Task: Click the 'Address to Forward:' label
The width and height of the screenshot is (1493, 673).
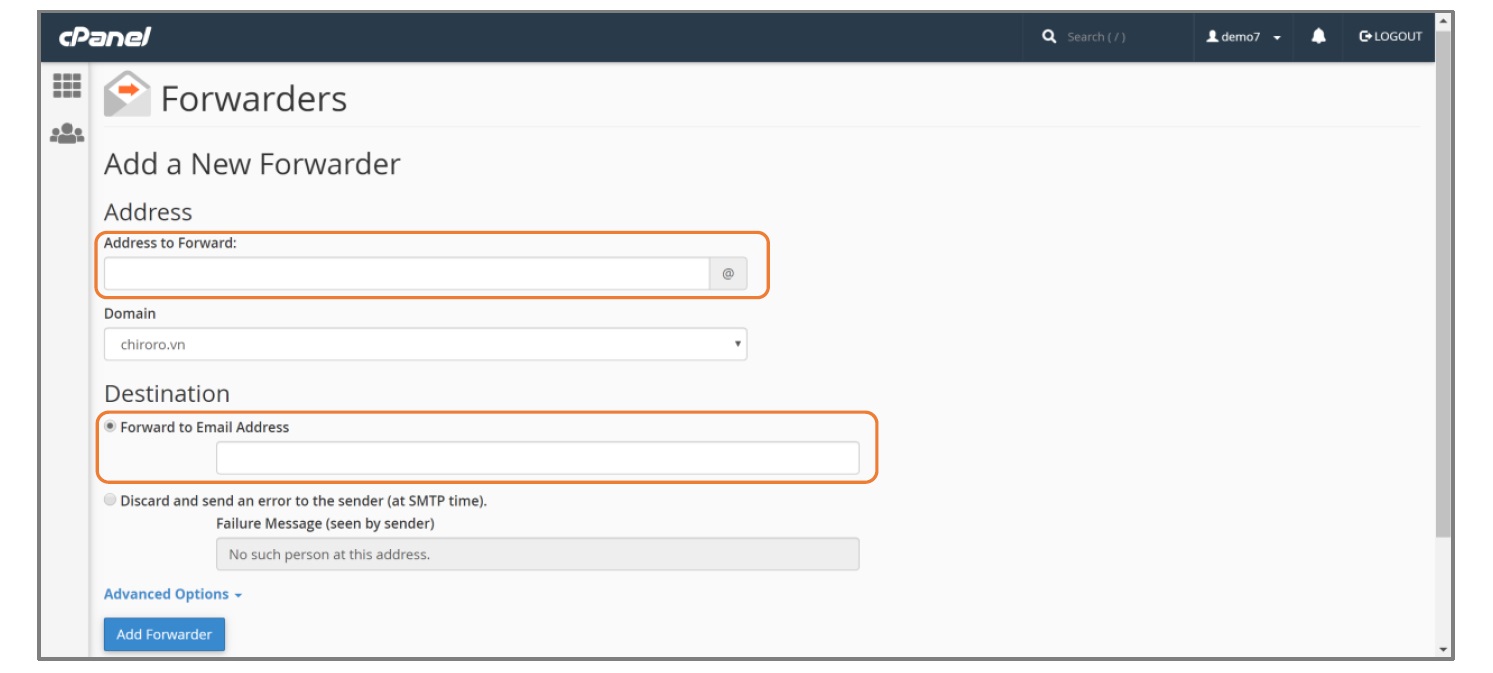Action: pos(170,243)
